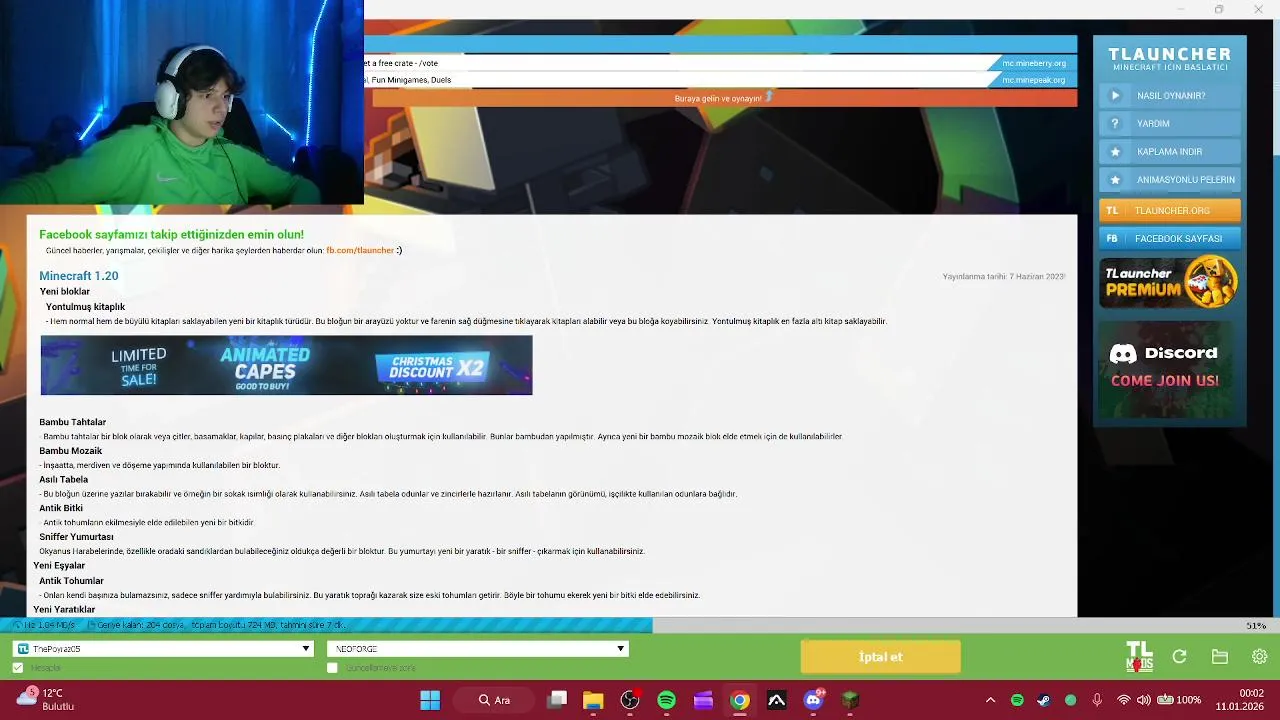Click Animasyonlu Pelerin sidebar button

[x=1170, y=180]
